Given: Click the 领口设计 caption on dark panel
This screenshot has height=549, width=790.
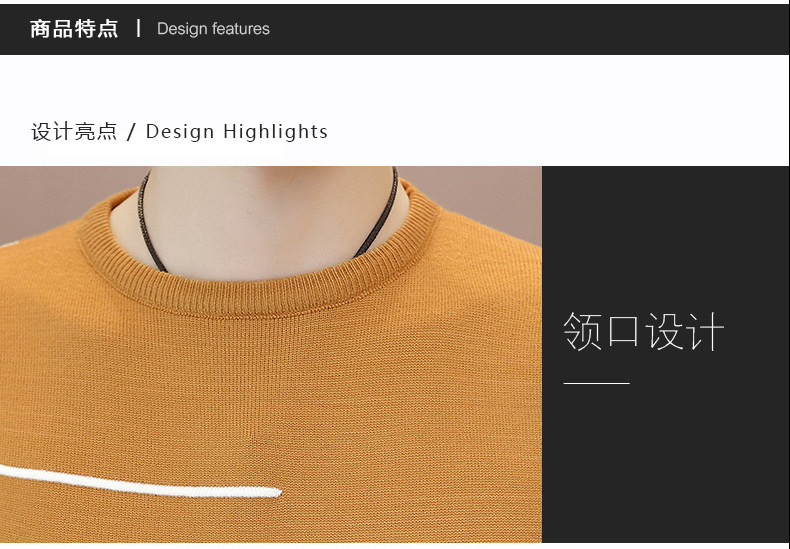Looking at the screenshot, I should pos(643,331).
